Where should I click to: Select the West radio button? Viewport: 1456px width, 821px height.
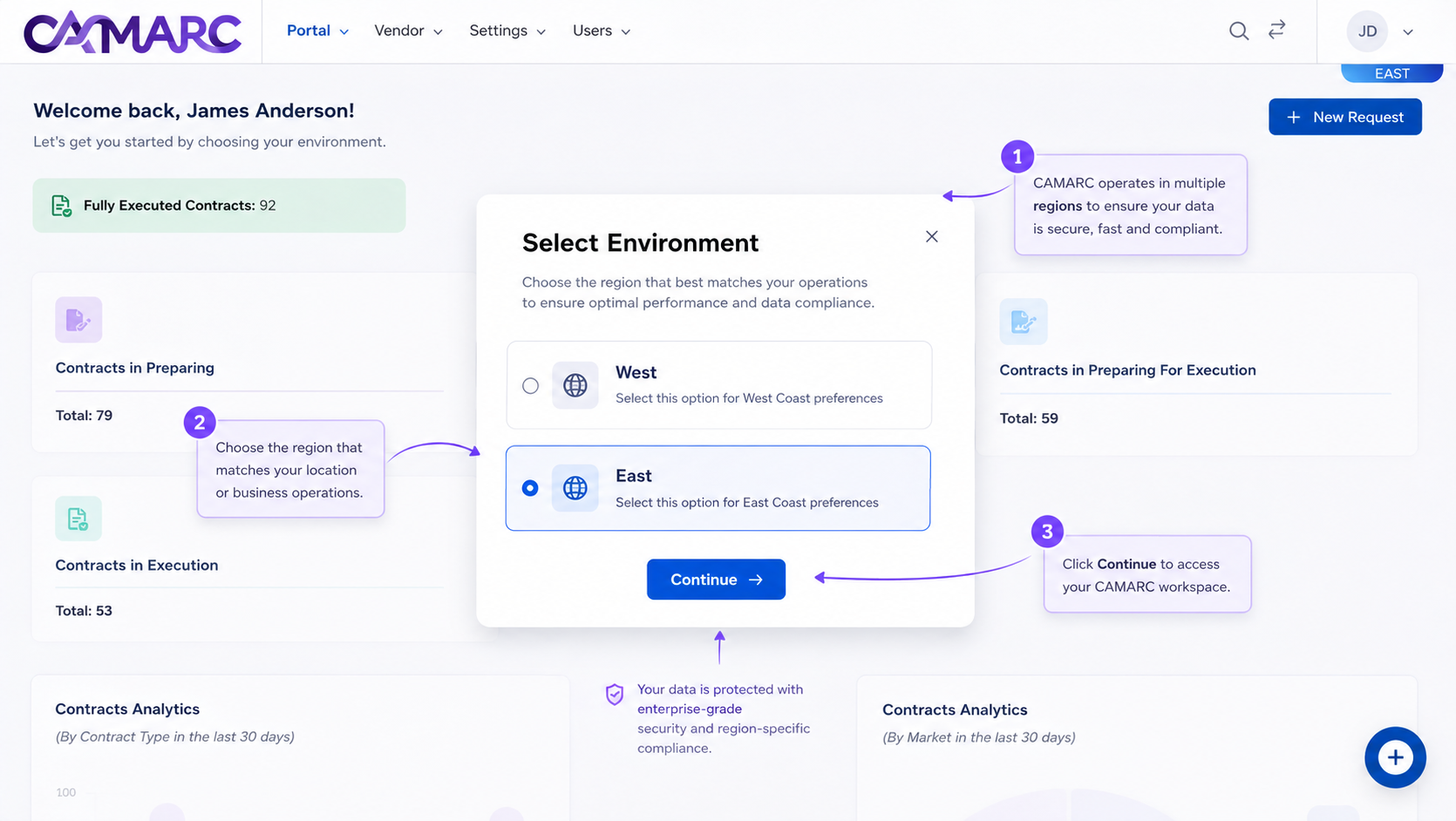(530, 385)
